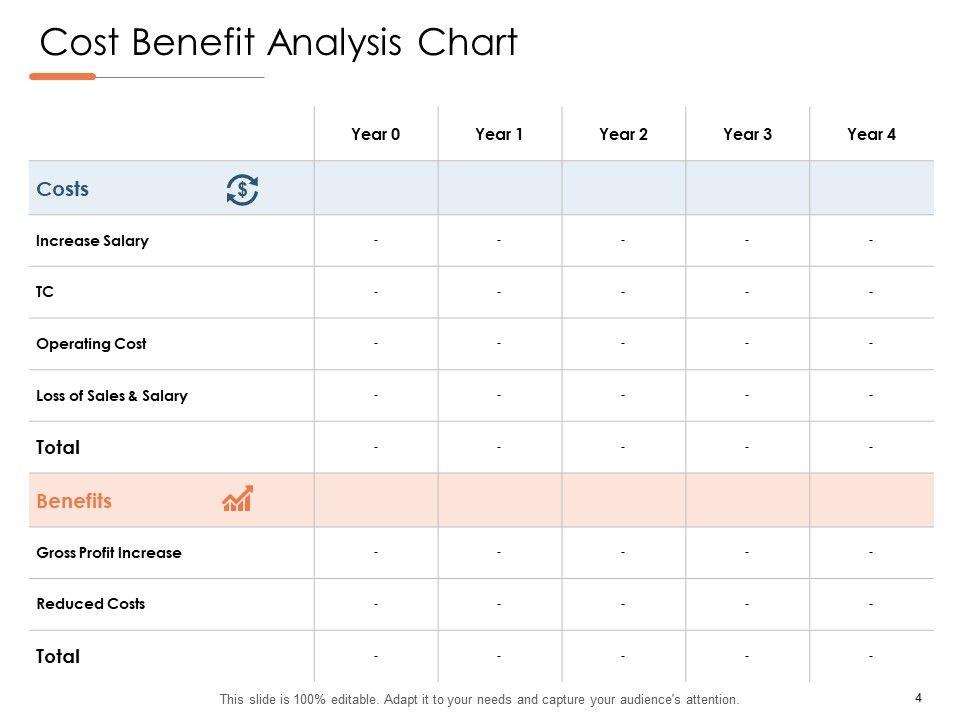
Task: Select the Year 4 column header
Action: tap(871, 134)
